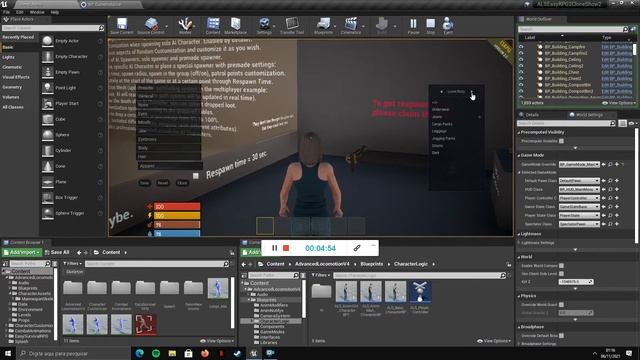The width and height of the screenshot is (640, 360).
Task: Open View Options in World Outliner
Action: pos(618,103)
